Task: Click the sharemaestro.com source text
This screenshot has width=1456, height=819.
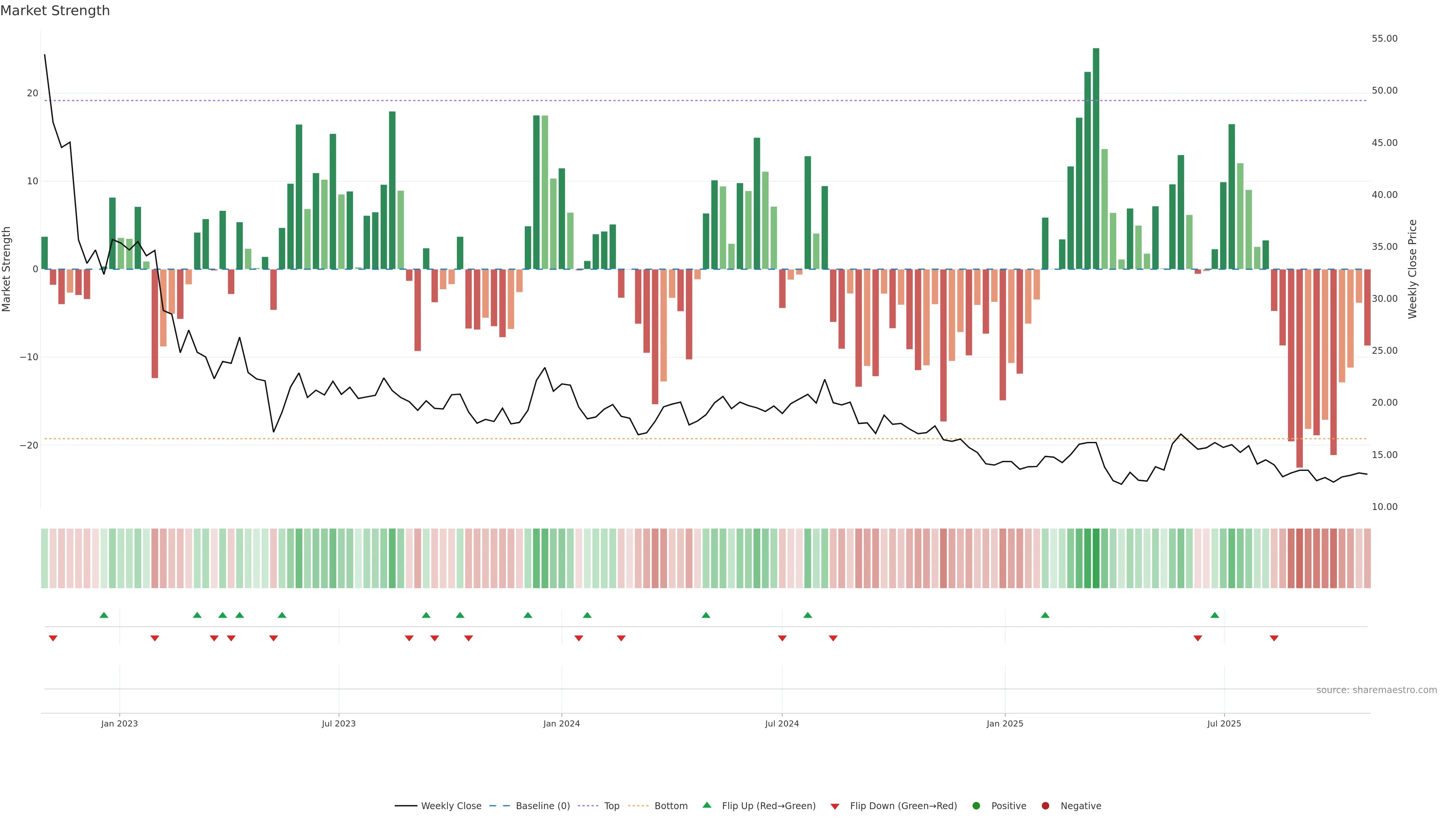Action: (1376, 690)
